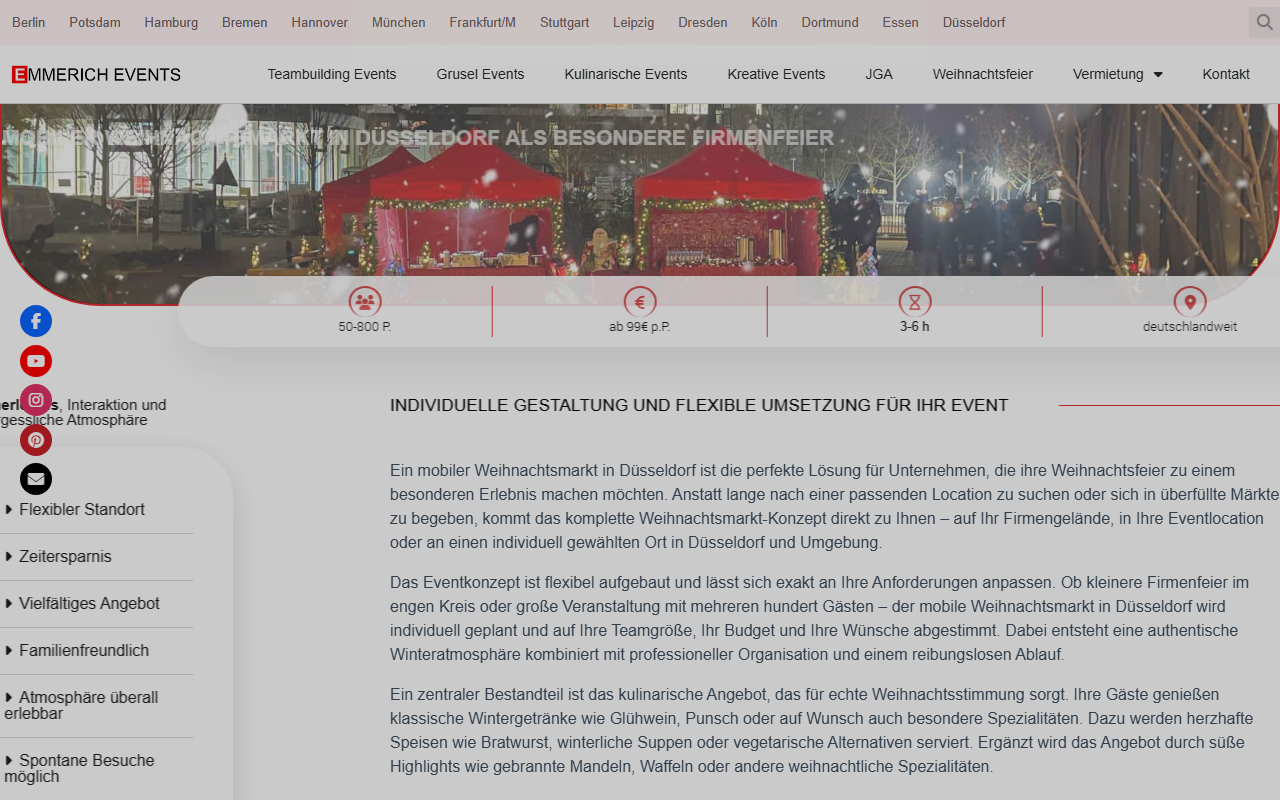
Task: Go to the Kontakt page
Action: [x=1226, y=74]
